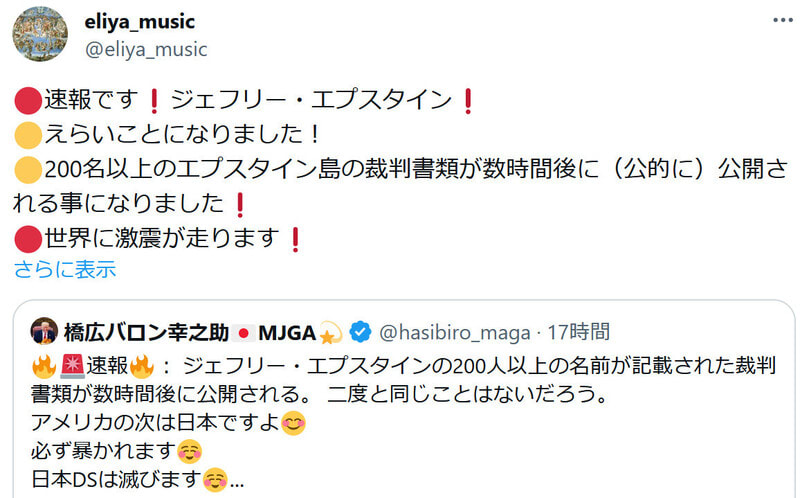Image resolution: width=800 pixels, height=498 pixels.
Task: Expand the post with さらに表示
Action: pyautogui.click(x=65, y=269)
